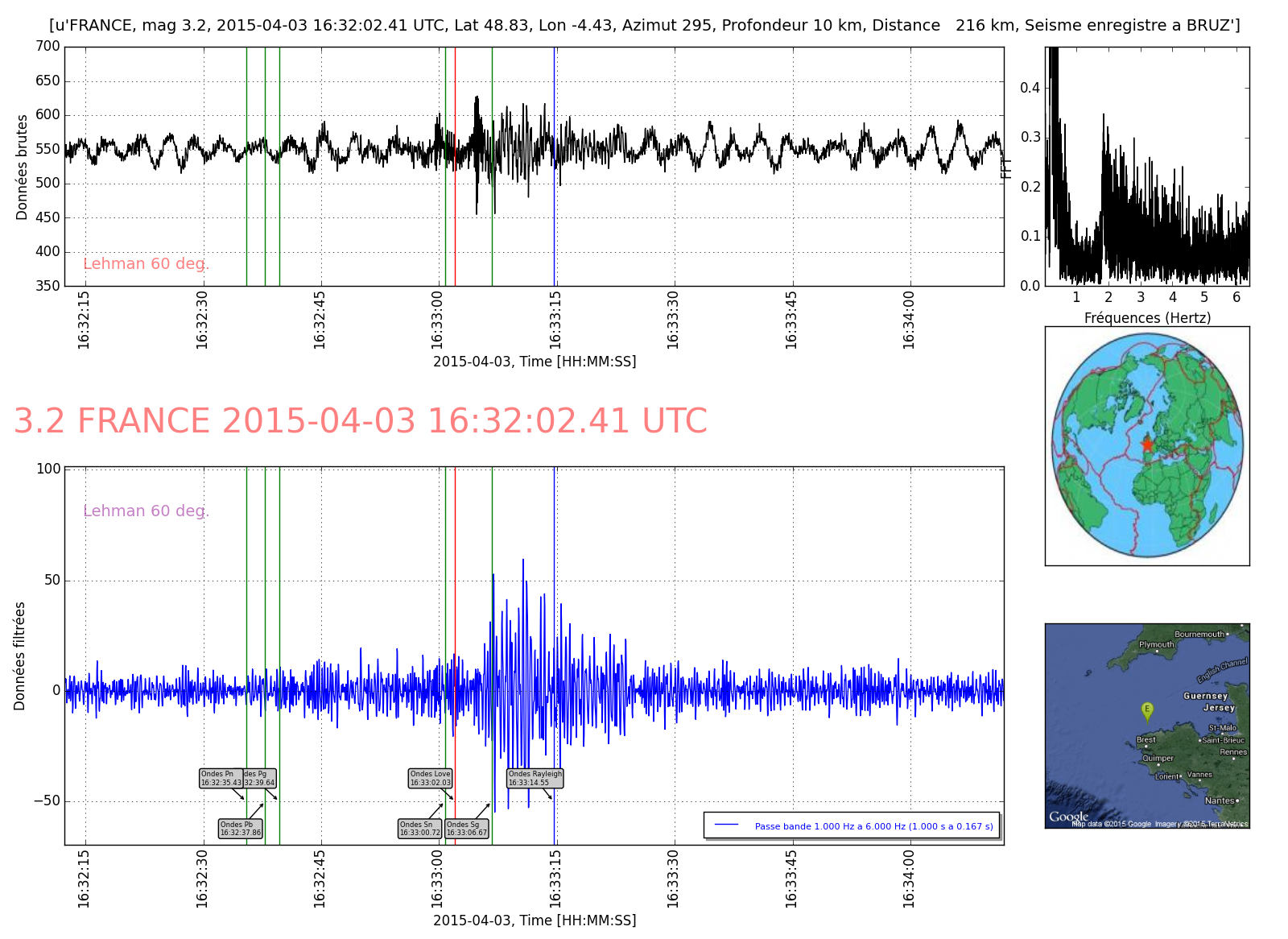1288x939 pixels.
Task: Click the Google logo on the satellite map
Action: click(x=1068, y=817)
